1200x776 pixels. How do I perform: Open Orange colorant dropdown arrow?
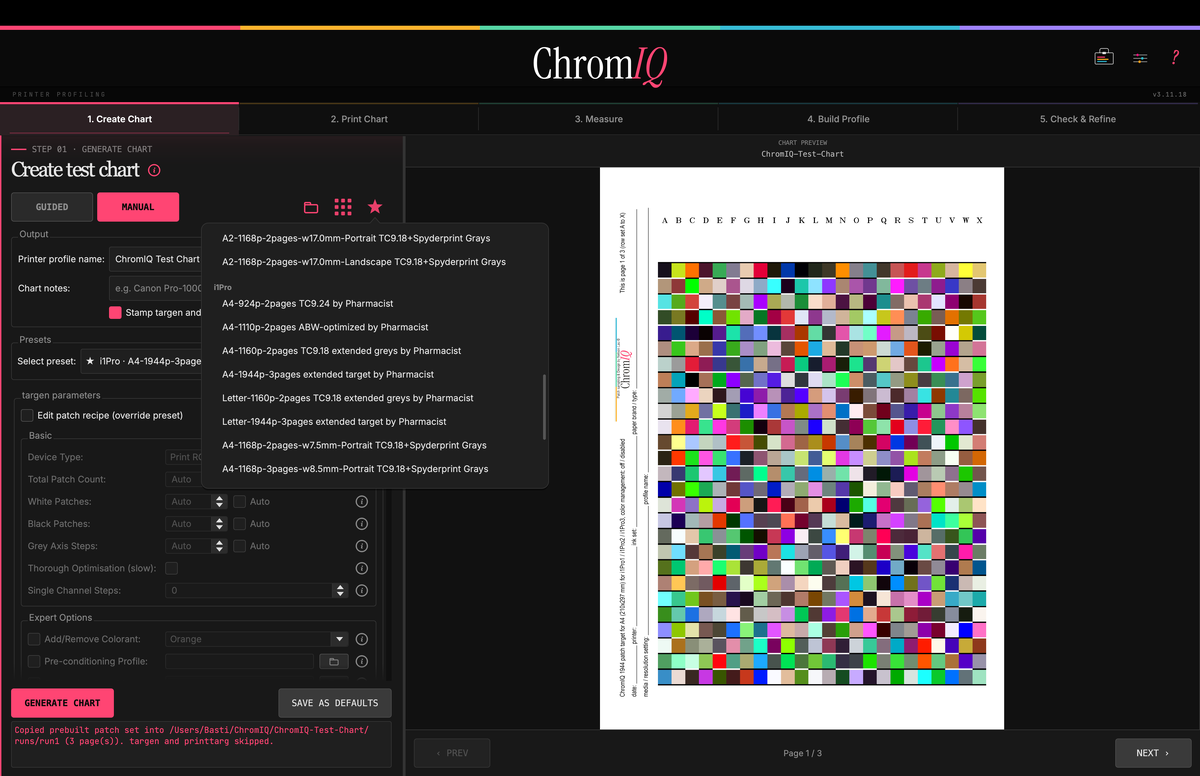(x=339, y=639)
